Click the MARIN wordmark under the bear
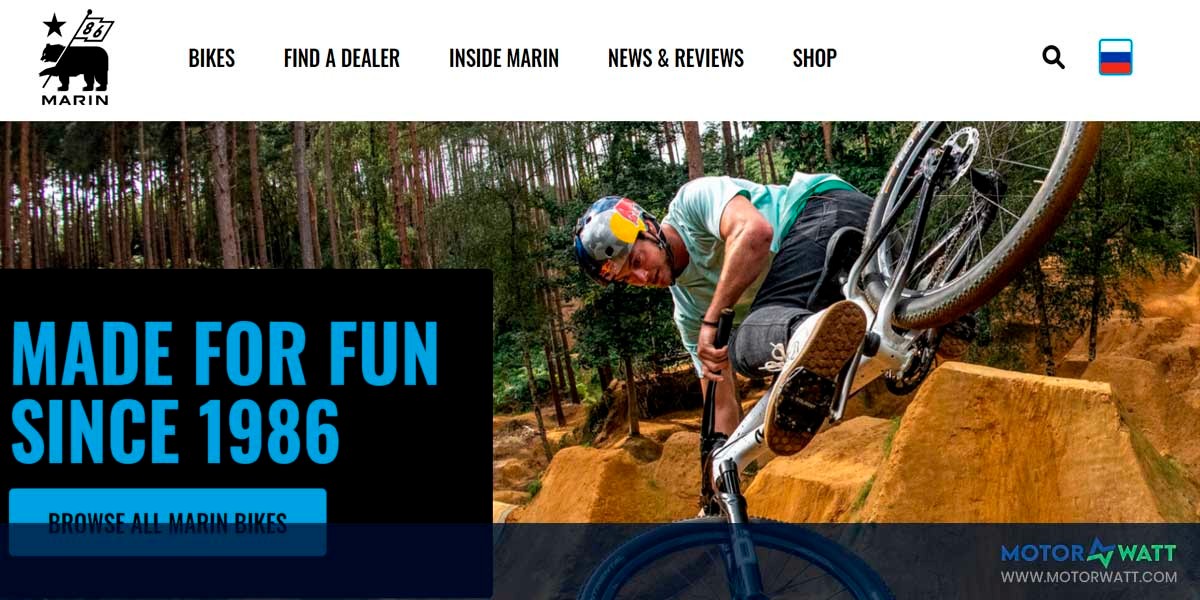 pos(75,100)
